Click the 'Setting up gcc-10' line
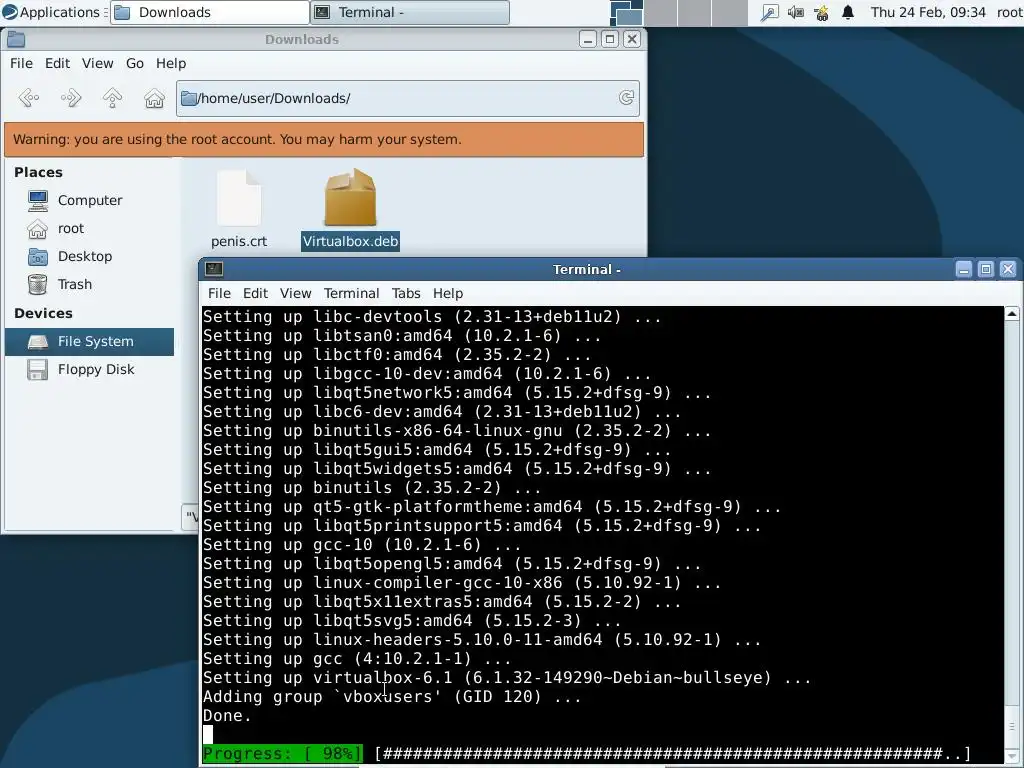Screen dimensions: 1024x768 pyautogui.click(x=362, y=545)
